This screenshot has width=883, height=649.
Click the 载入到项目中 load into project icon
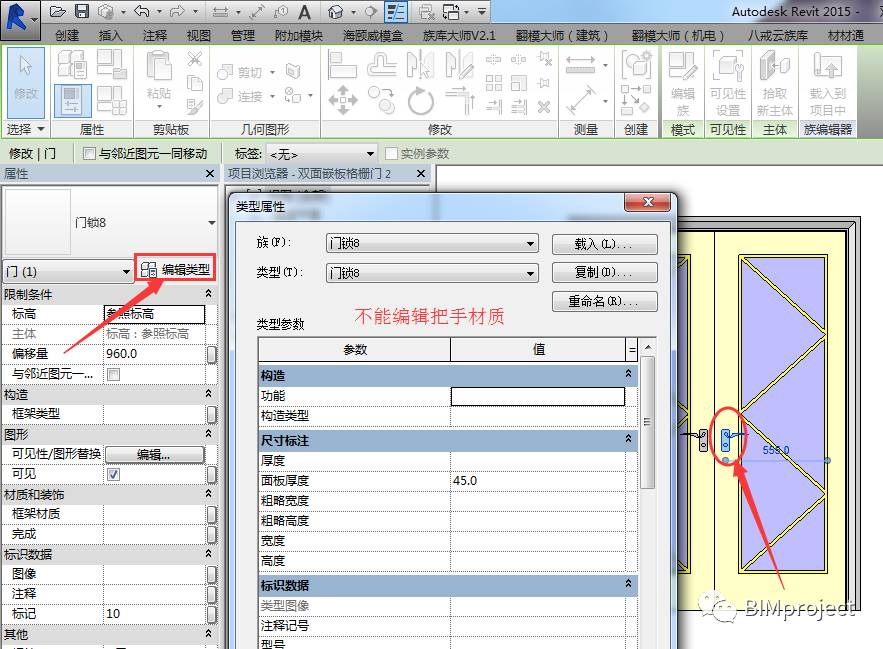[x=827, y=83]
